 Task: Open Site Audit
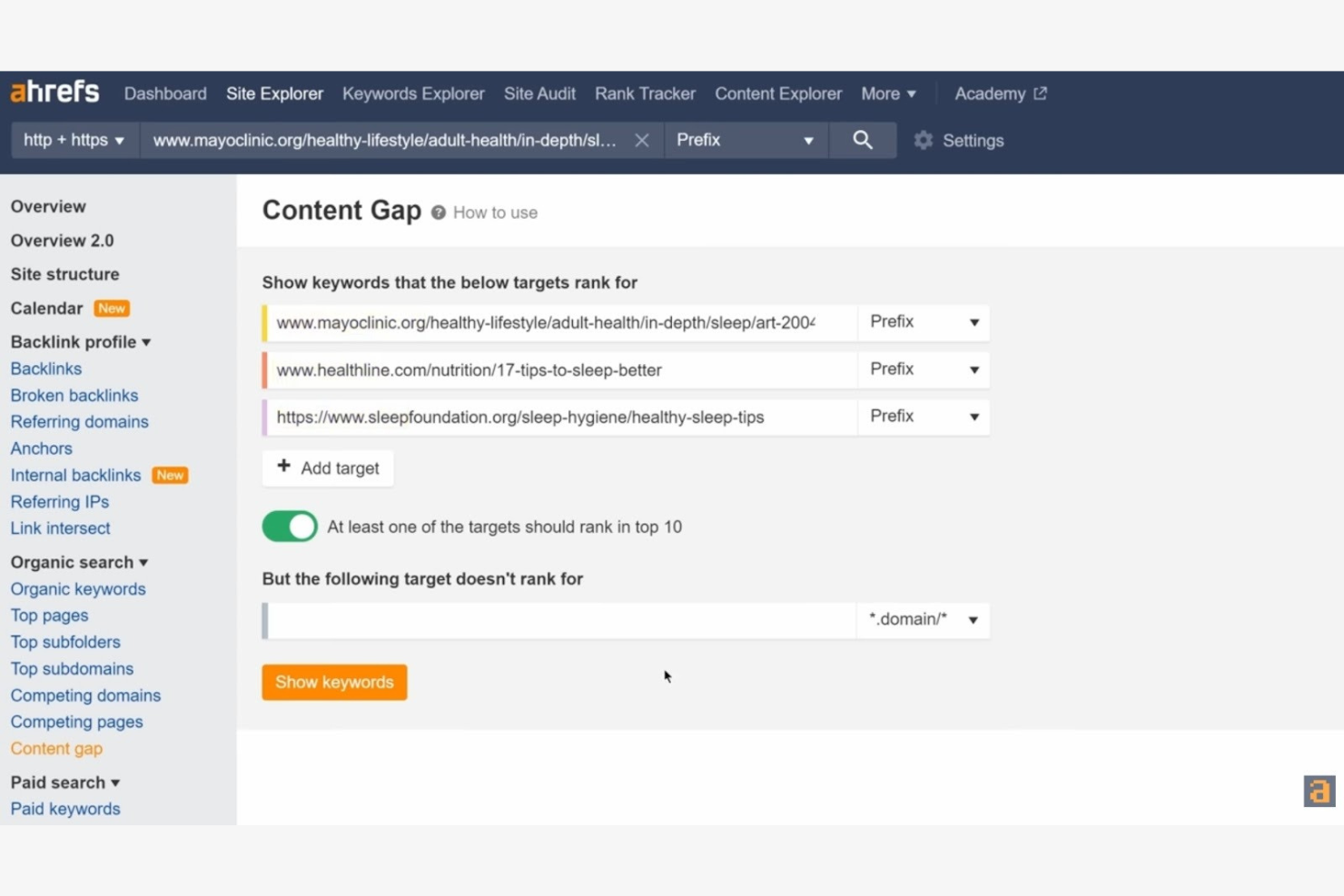pos(539,94)
